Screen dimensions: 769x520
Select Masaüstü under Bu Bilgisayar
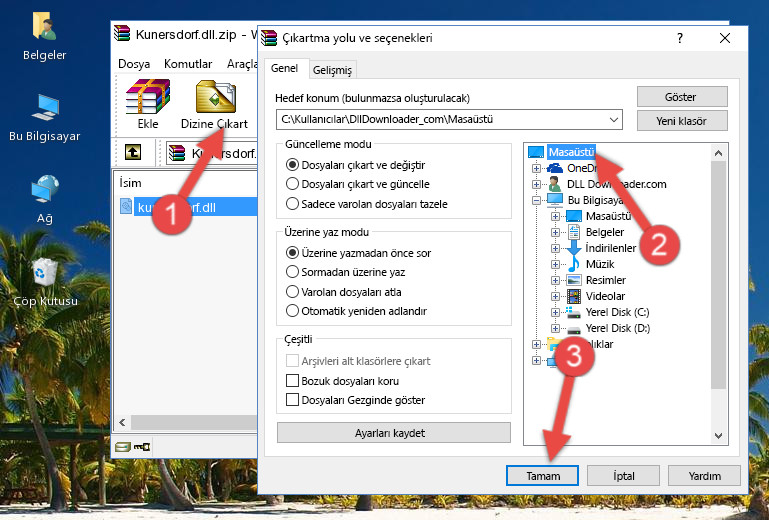coord(608,216)
